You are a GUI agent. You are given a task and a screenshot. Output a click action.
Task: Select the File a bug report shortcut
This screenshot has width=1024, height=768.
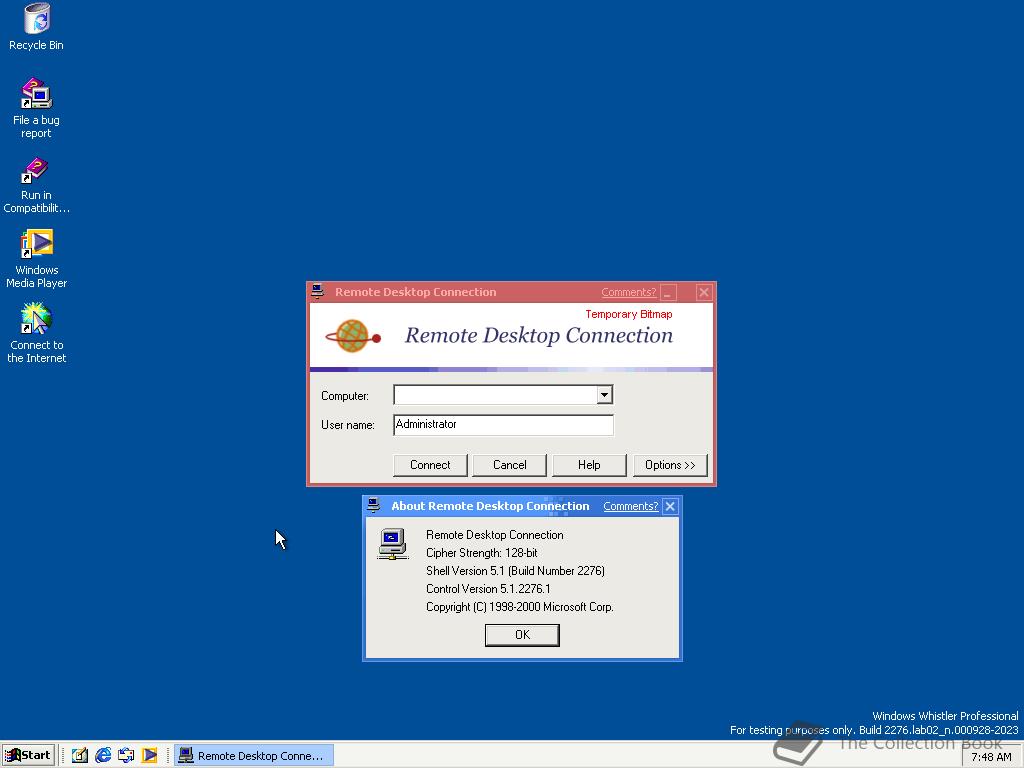(x=37, y=107)
